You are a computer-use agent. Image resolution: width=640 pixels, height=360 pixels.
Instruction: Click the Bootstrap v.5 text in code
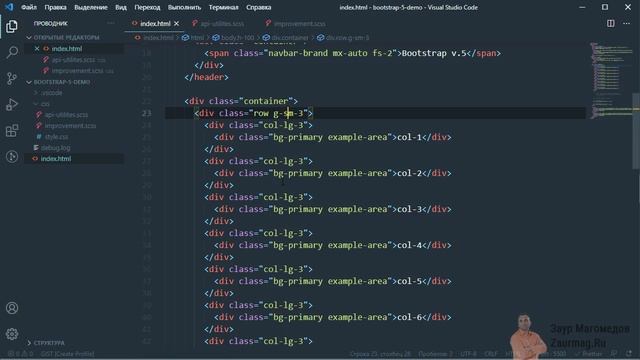[434, 53]
